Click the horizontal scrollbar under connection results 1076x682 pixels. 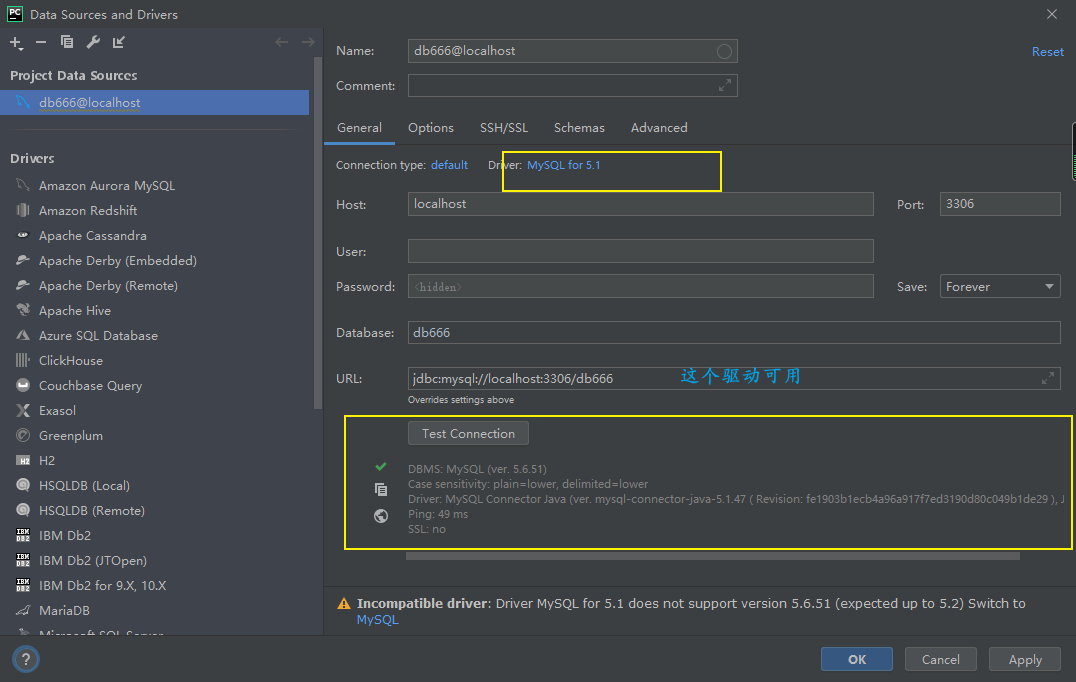(x=712, y=556)
